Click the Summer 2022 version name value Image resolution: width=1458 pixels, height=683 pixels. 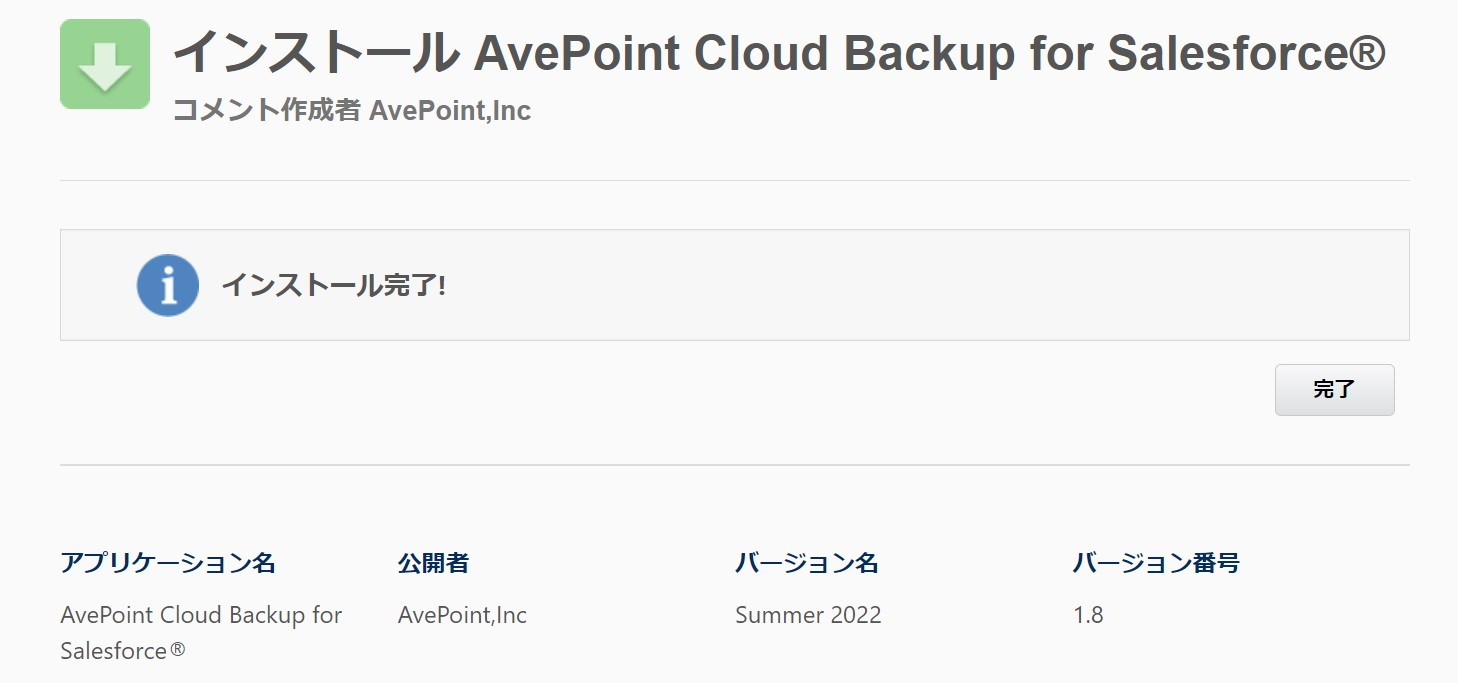808,615
